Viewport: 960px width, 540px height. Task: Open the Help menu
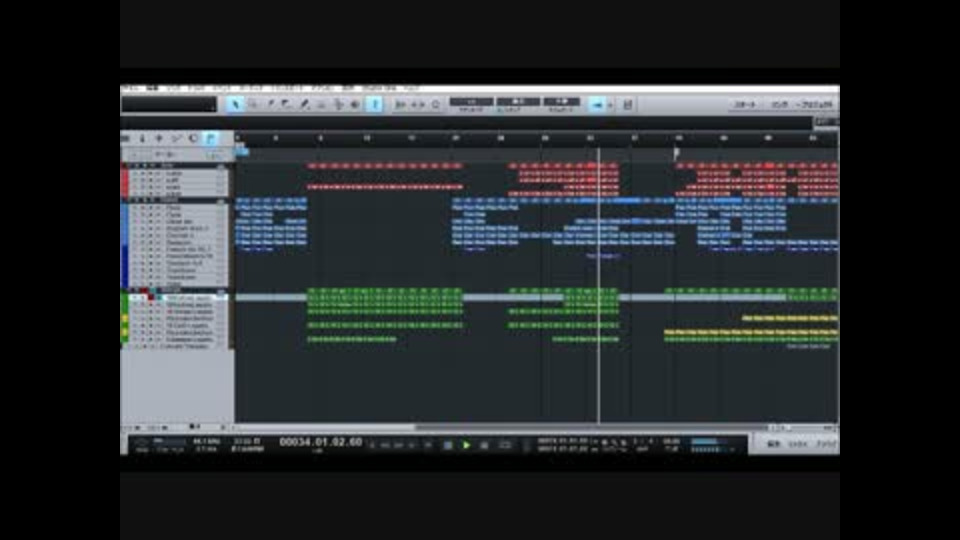[x=411, y=89]
